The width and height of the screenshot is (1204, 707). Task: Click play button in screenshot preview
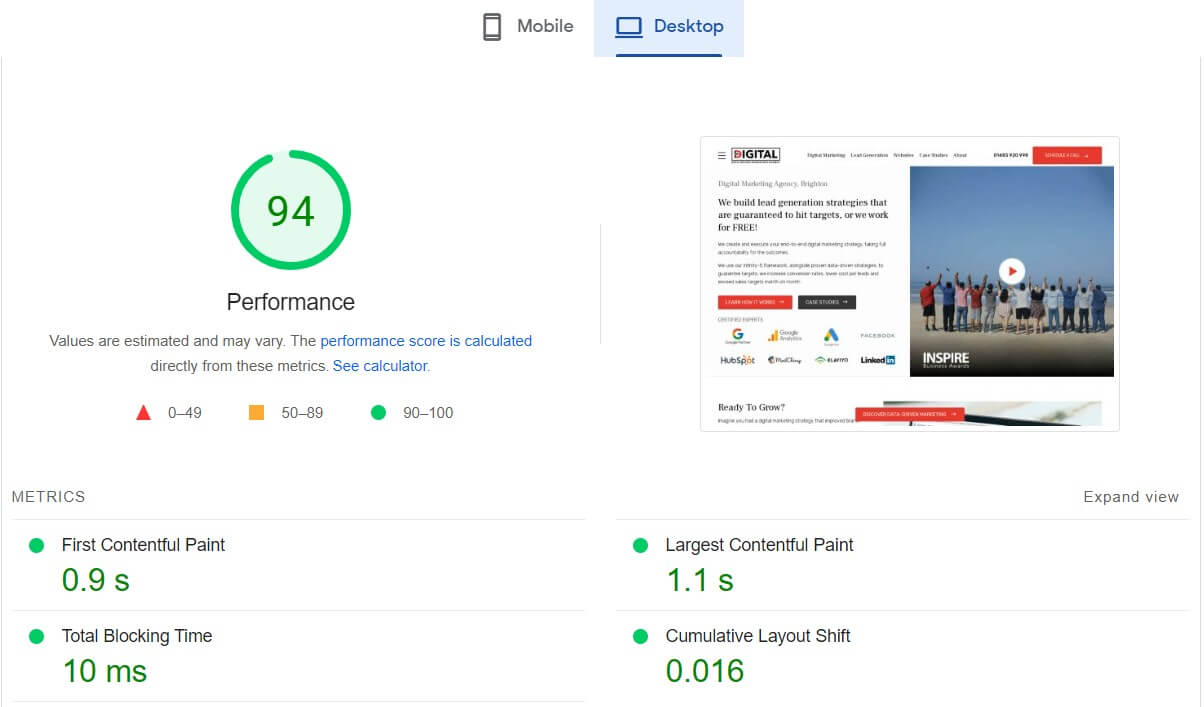pos(1012,271)
